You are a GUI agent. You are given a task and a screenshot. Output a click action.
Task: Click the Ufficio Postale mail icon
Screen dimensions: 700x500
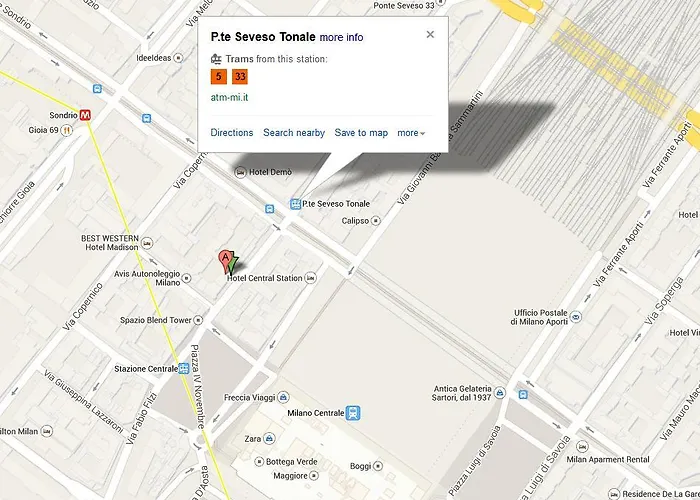[576, 317]
